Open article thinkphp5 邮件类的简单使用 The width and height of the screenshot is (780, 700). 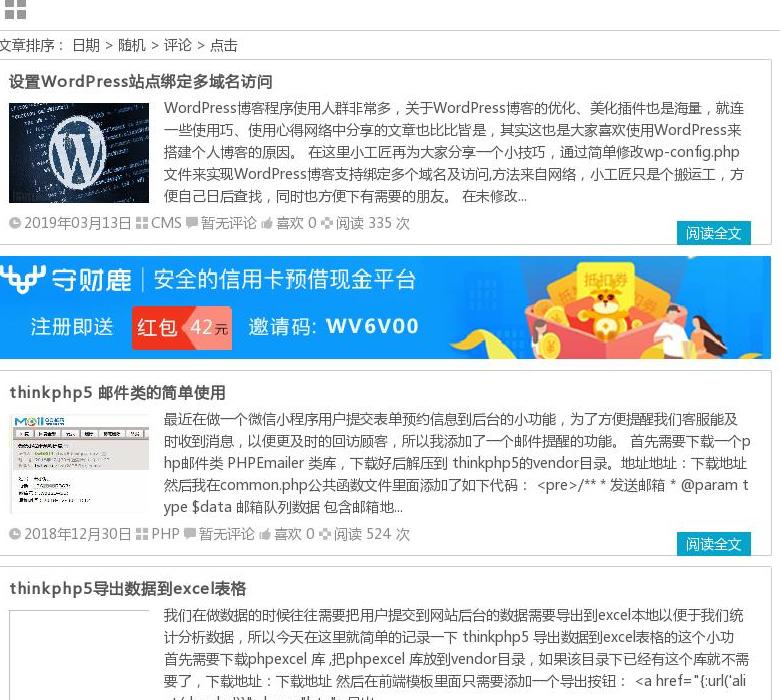117,393
